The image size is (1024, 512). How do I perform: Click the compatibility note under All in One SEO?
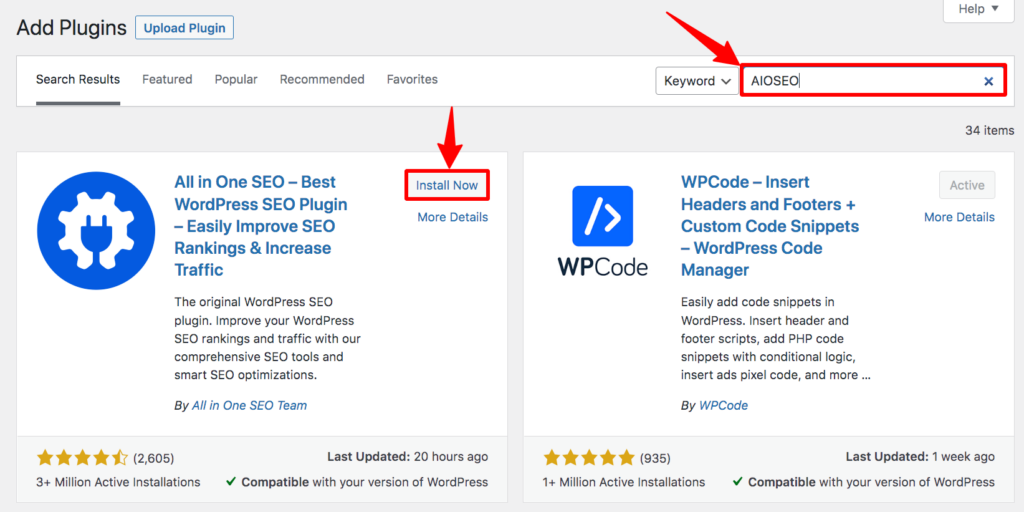(357, 483)
